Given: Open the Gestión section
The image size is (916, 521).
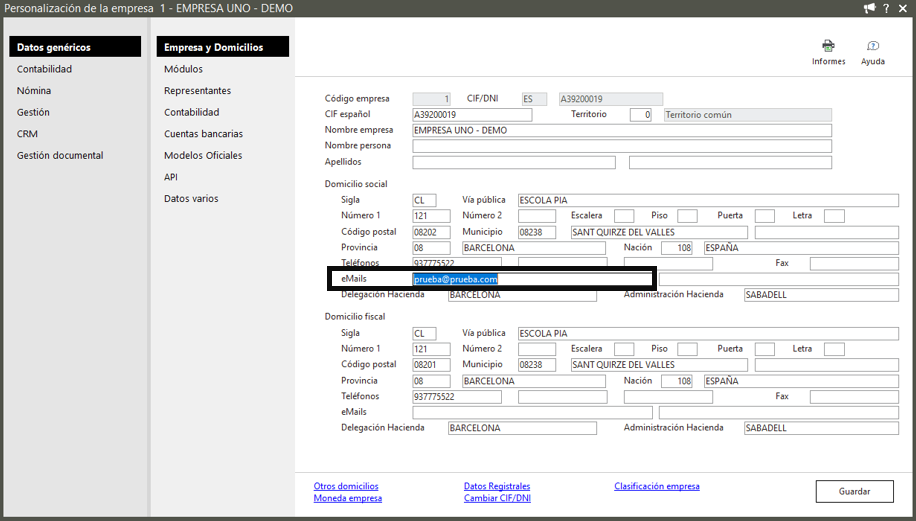Looking at the screenshot, I should click(x=33, y=112).
